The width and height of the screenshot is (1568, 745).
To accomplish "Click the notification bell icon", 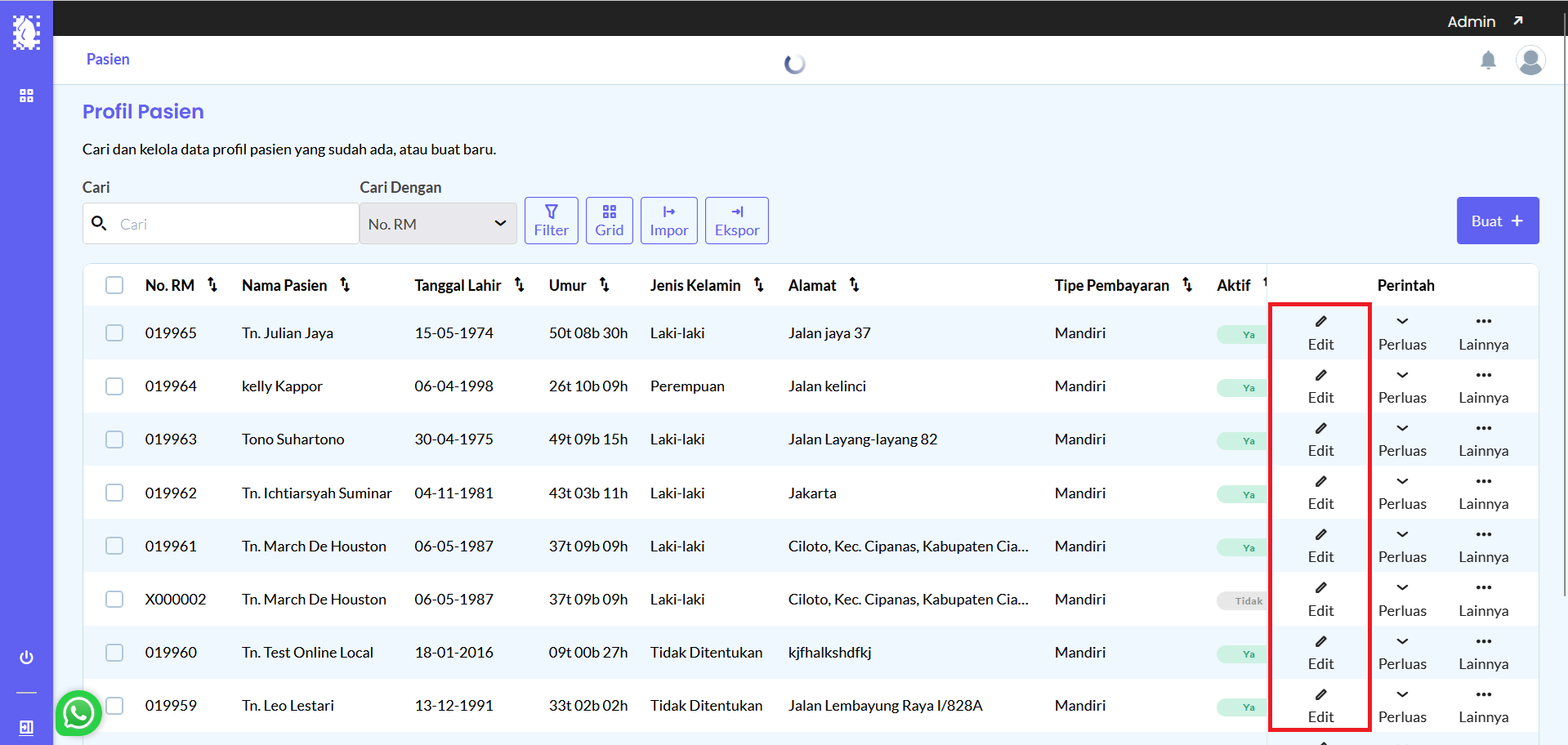I will tap(1488, 60).
